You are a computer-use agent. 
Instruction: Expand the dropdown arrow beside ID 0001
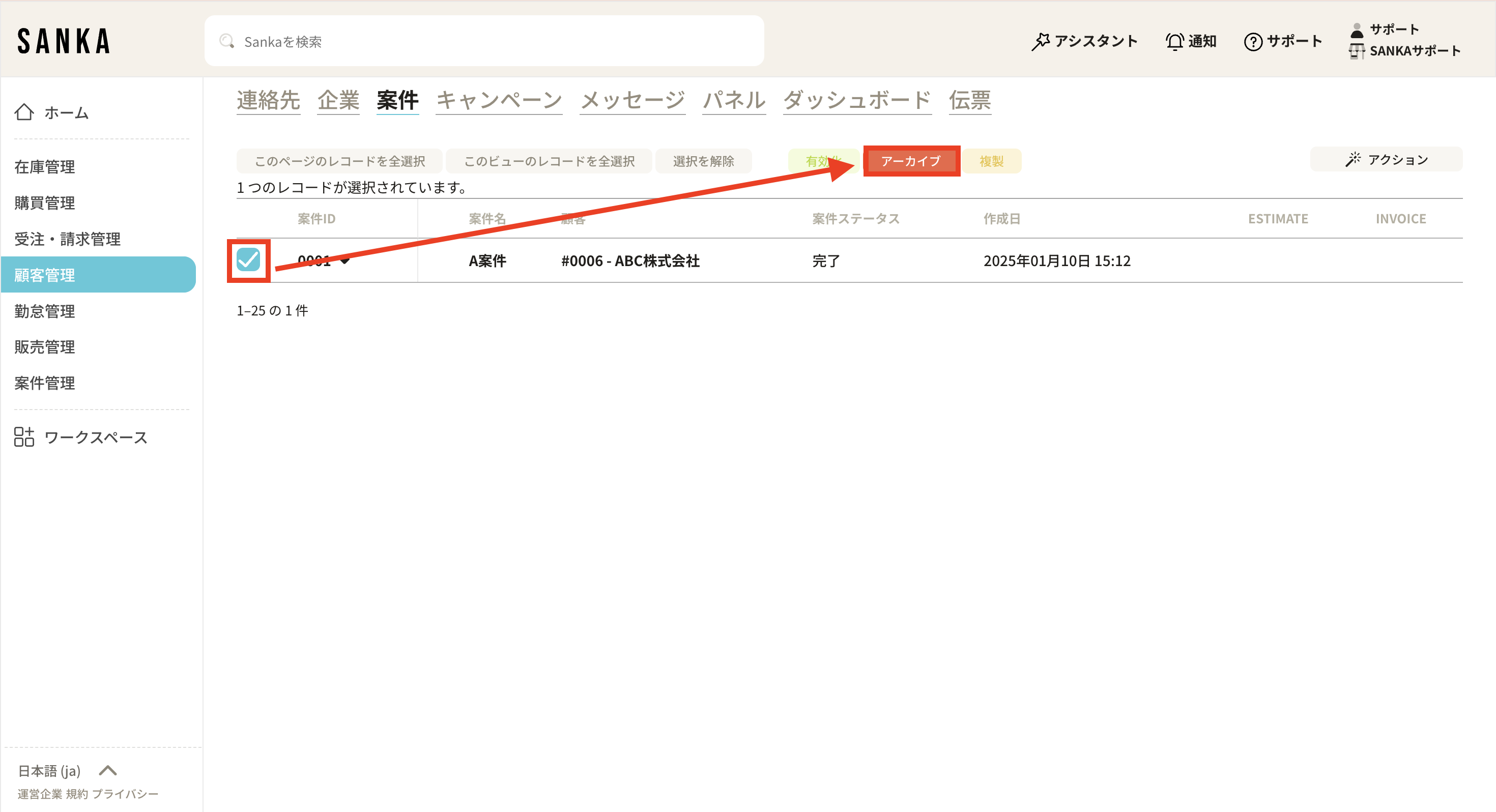pyautogui.click(x=345, y=261)
